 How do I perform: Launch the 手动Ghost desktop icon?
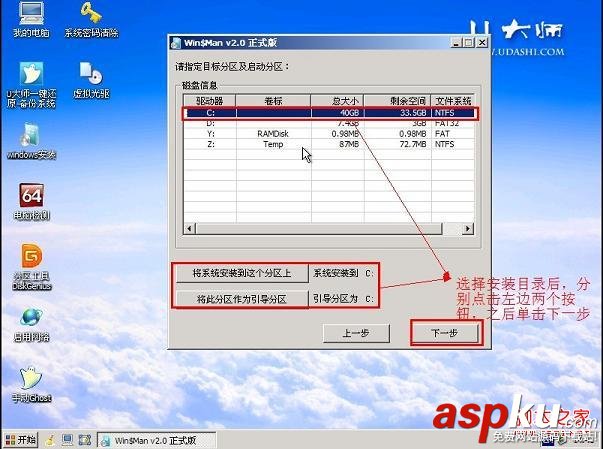pos(31,384)
